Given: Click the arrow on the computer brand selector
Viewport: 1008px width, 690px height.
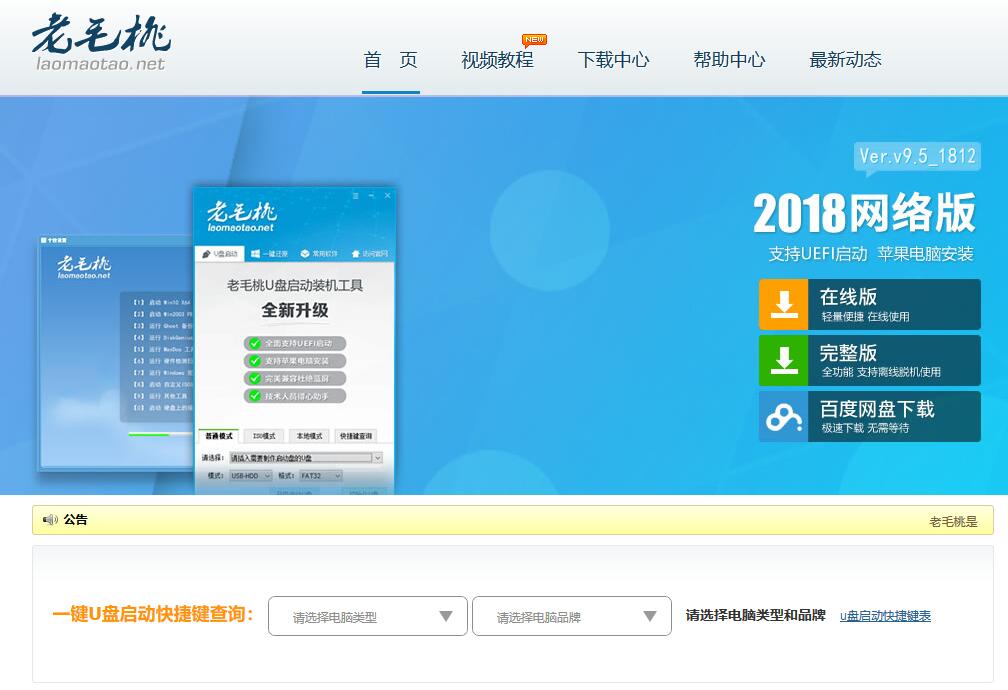Looking at the screenshot, I should pyautogui.click(x=650, y=616).
